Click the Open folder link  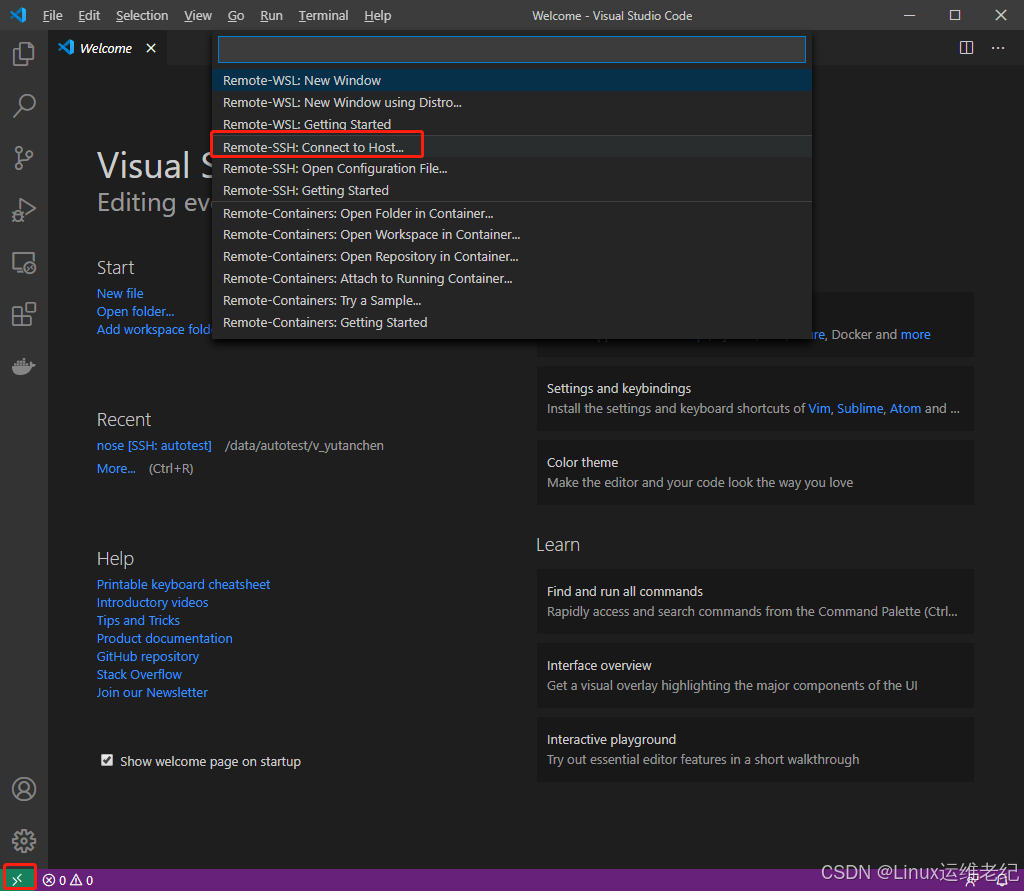[135, 312]
